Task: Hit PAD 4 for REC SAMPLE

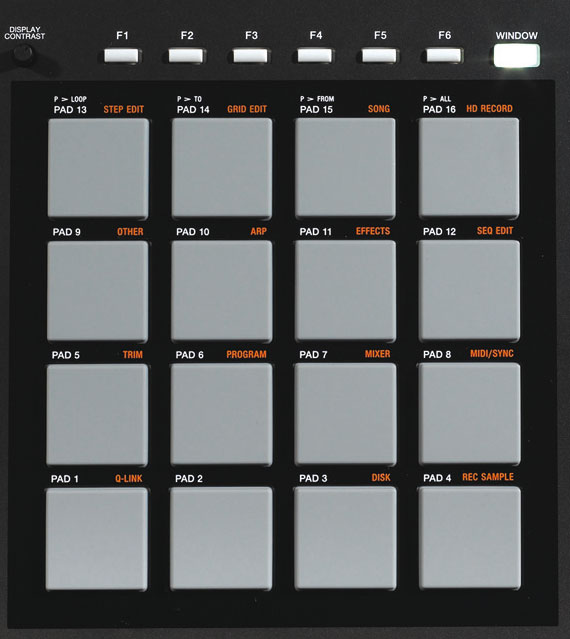Action: (x=470, y=538)
